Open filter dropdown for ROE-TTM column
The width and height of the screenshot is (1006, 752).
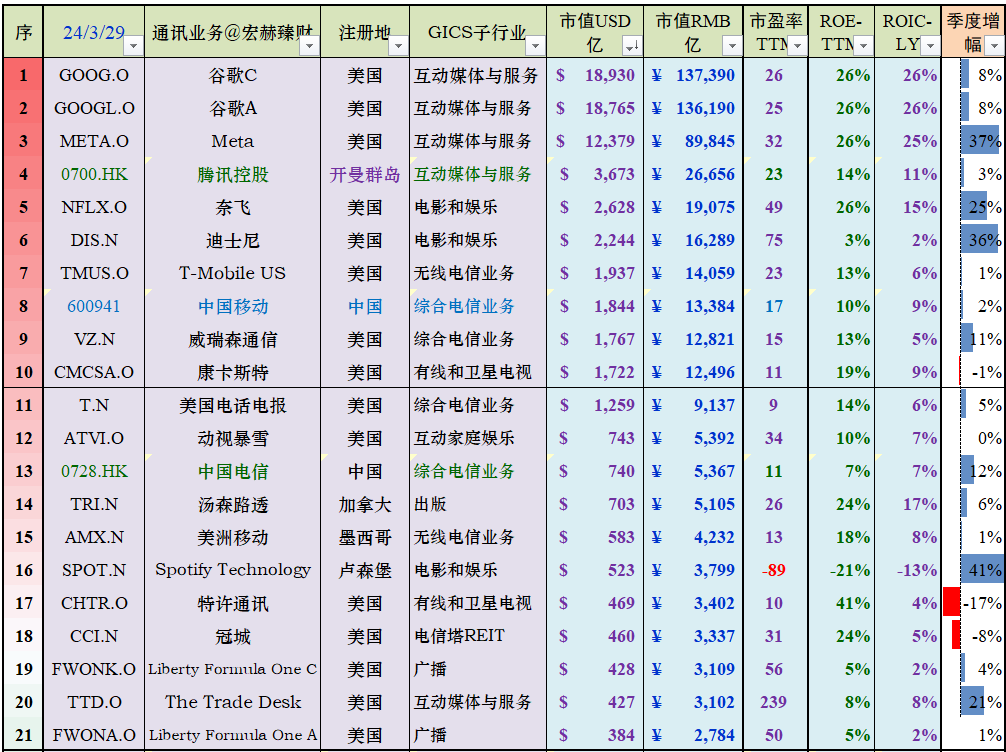point(864,46)
